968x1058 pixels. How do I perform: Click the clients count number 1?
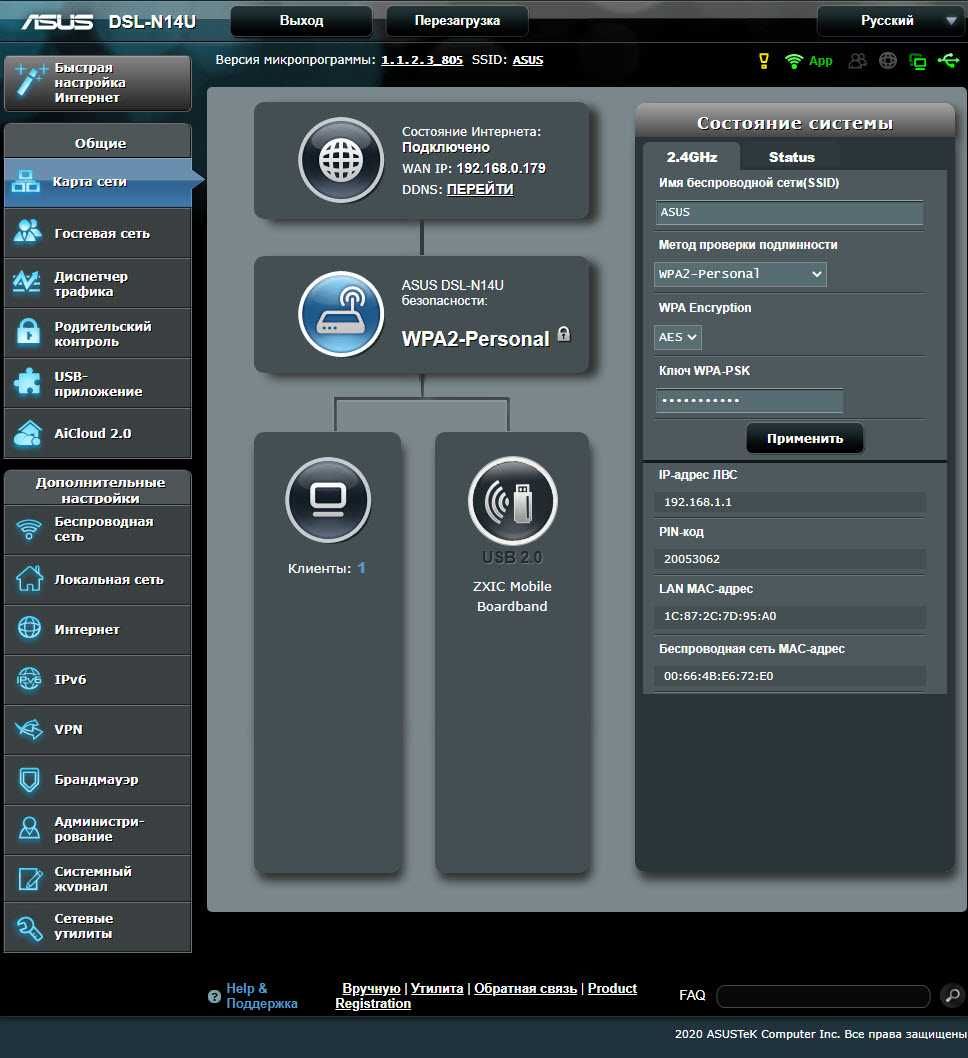(362, 568)
